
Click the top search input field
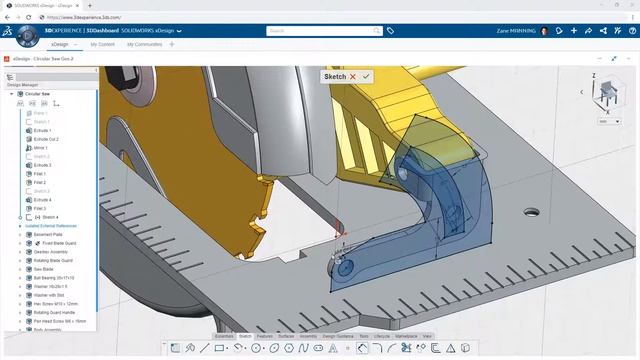[324, 31]
